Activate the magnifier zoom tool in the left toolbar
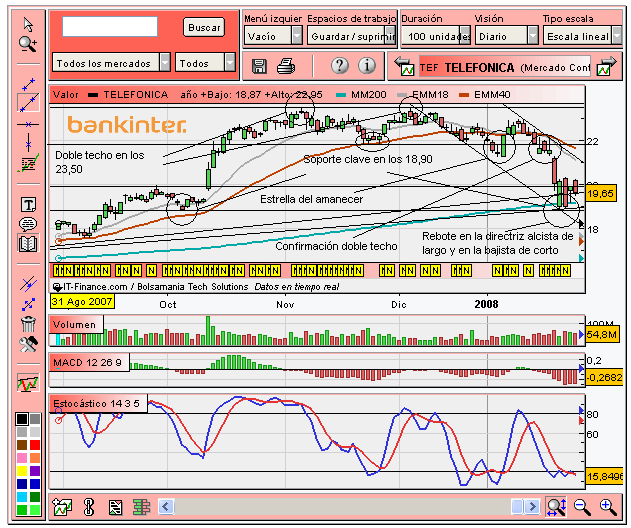 tap(28, 44)
